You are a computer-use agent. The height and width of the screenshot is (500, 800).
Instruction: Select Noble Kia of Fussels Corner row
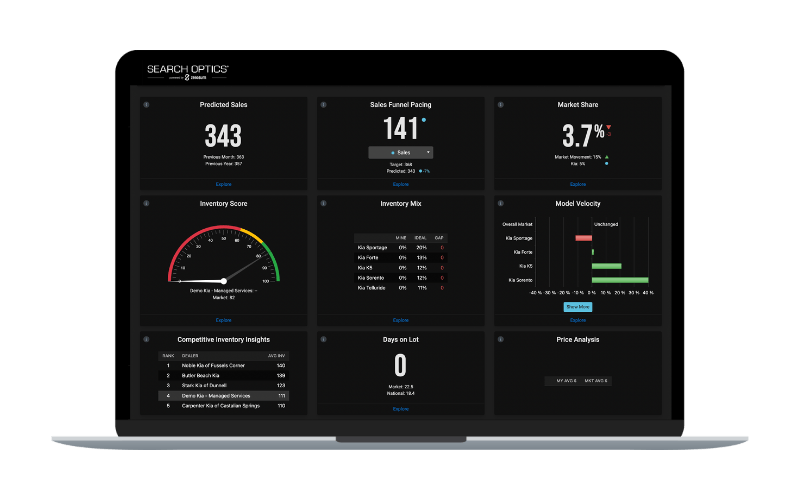223,365
